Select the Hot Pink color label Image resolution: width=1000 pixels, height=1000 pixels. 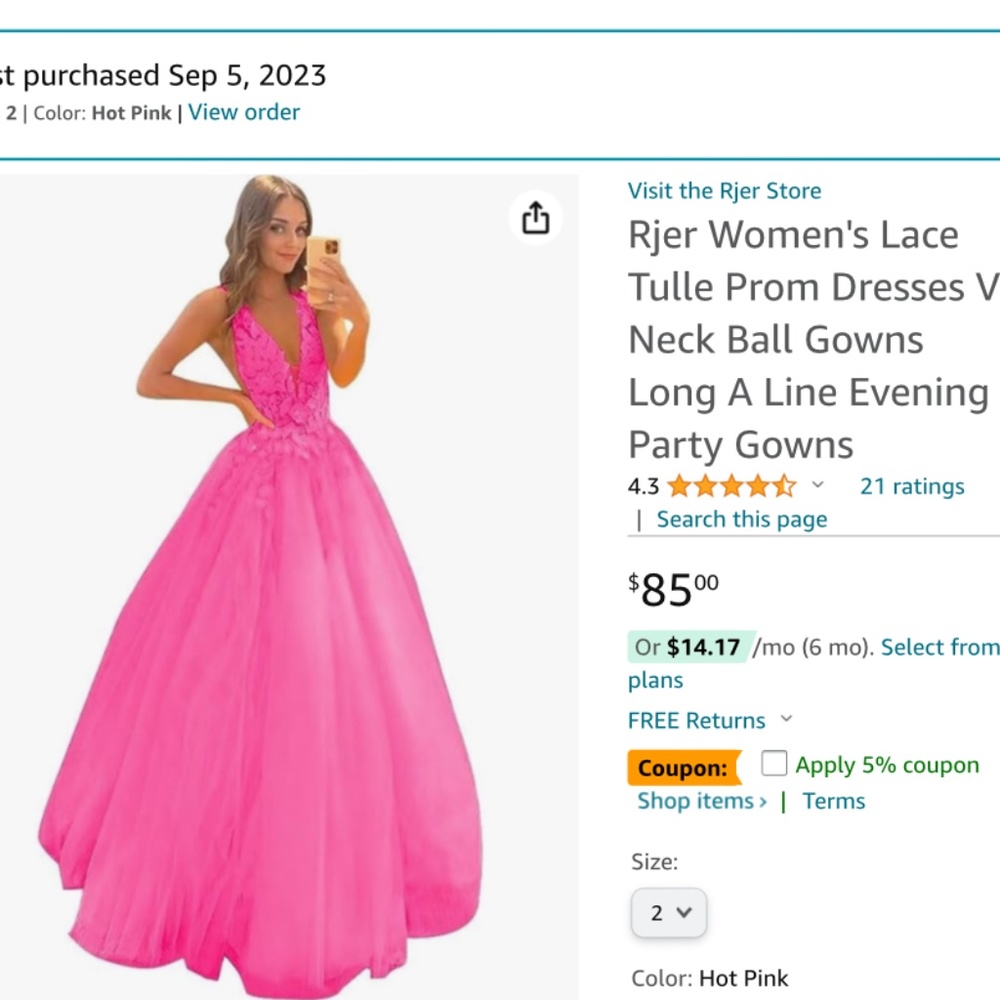(744, 978)
